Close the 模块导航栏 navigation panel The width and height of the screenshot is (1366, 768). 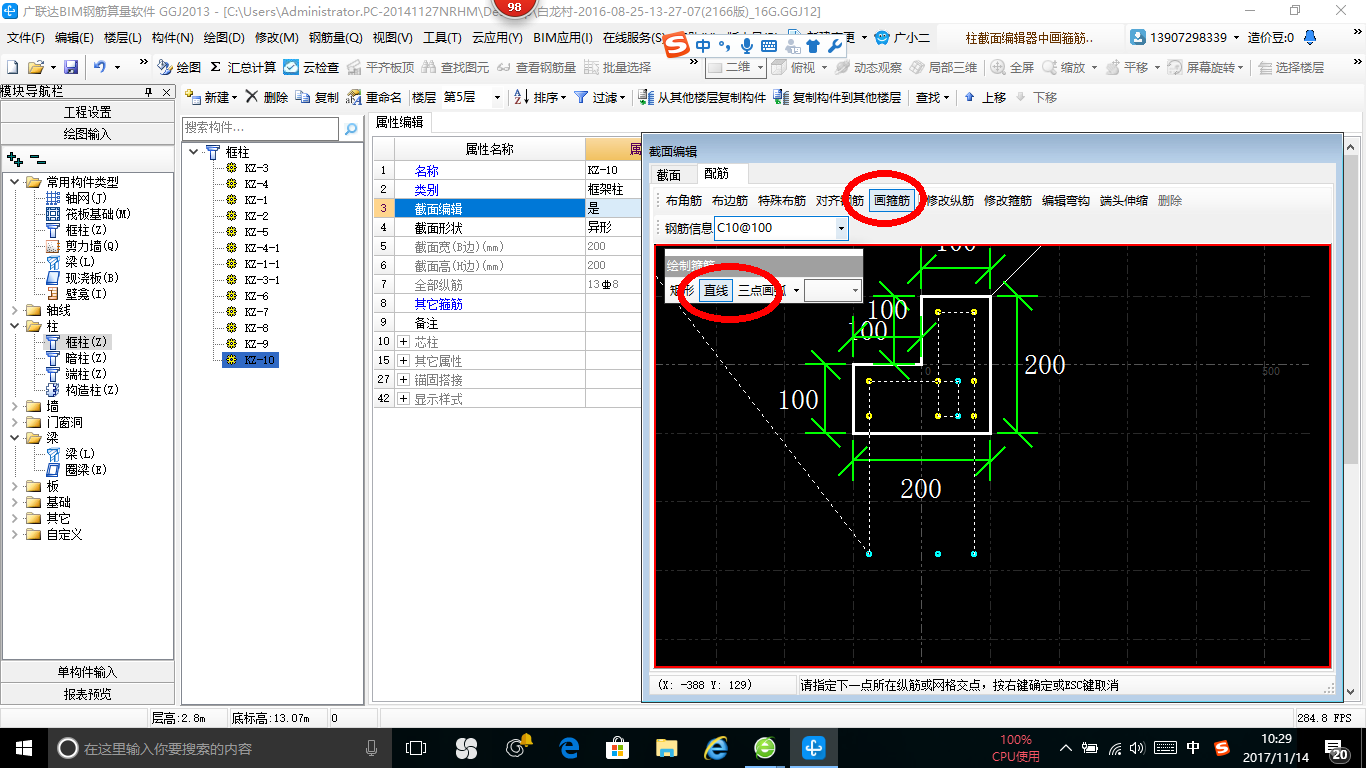click(166, 92)
